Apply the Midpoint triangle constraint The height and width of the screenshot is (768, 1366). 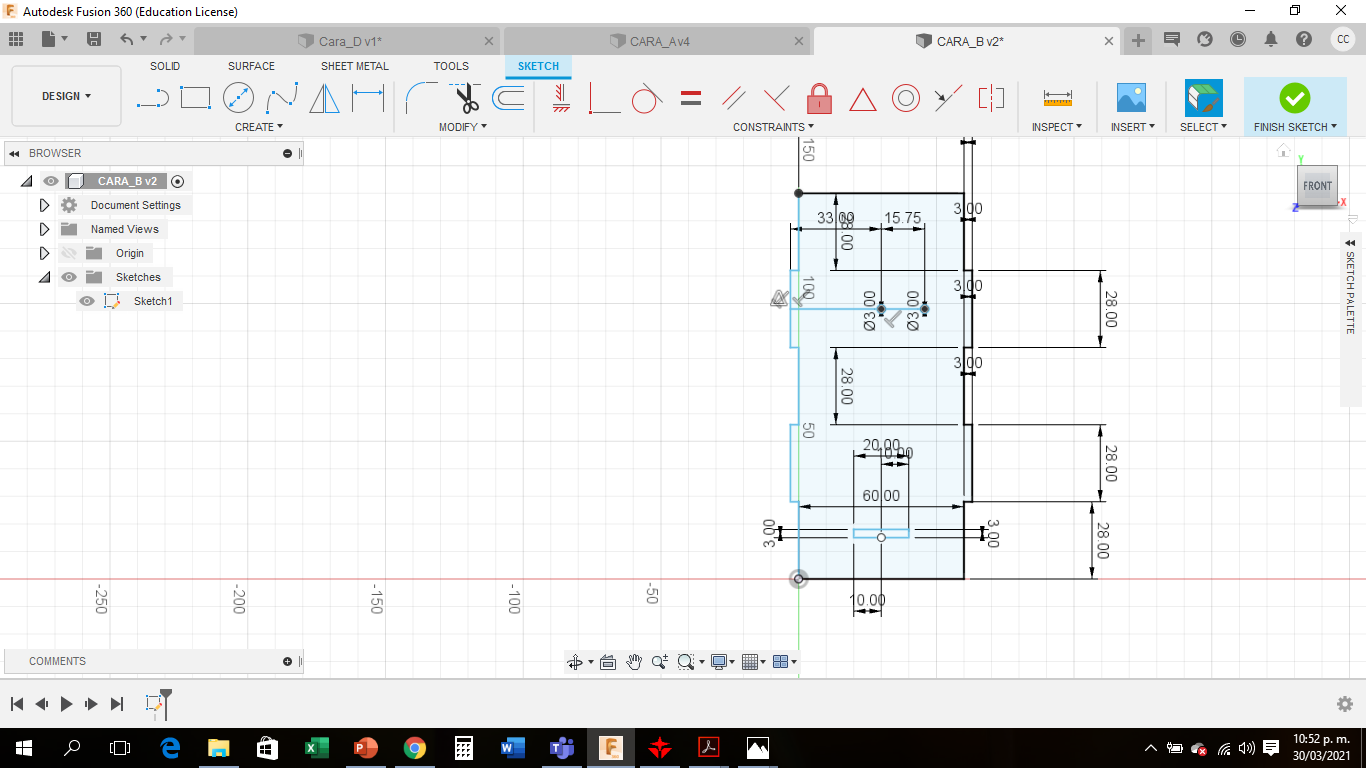pyautogui.click(x=862, y=98)
